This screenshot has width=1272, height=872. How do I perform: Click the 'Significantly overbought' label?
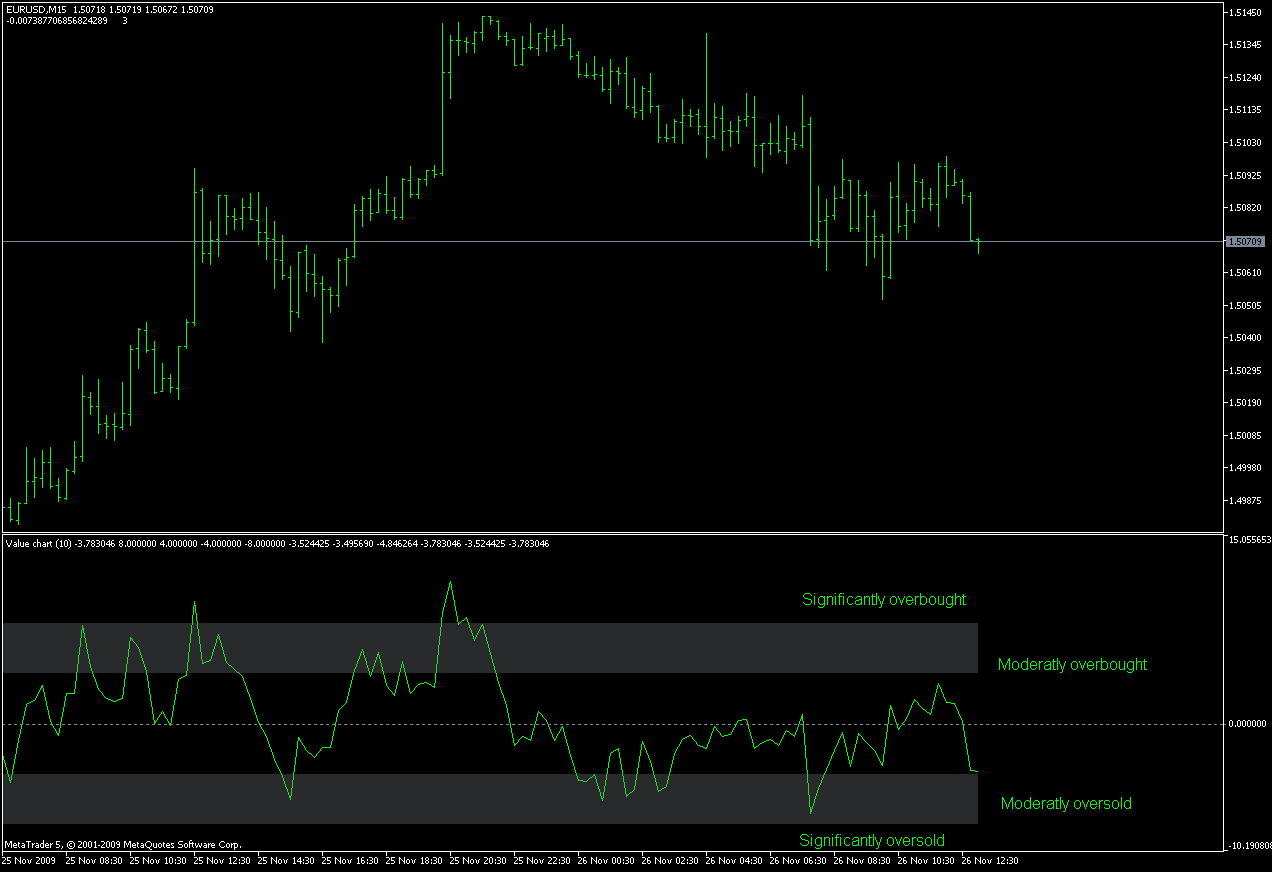884,600
